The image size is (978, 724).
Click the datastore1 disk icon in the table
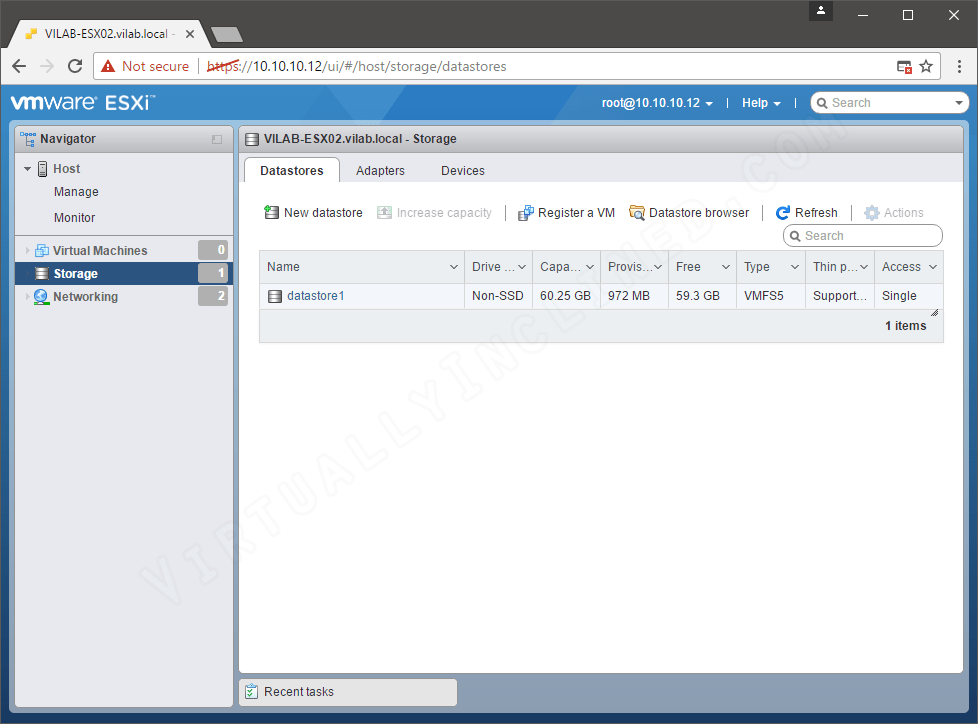tap(274, 296)
